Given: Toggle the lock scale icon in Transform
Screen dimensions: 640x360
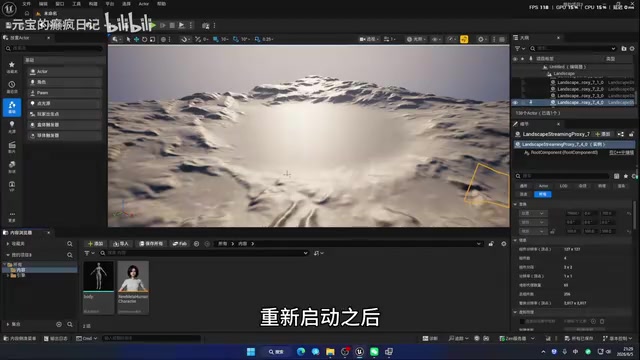Looking at the screenshot, I should (552, 231).
